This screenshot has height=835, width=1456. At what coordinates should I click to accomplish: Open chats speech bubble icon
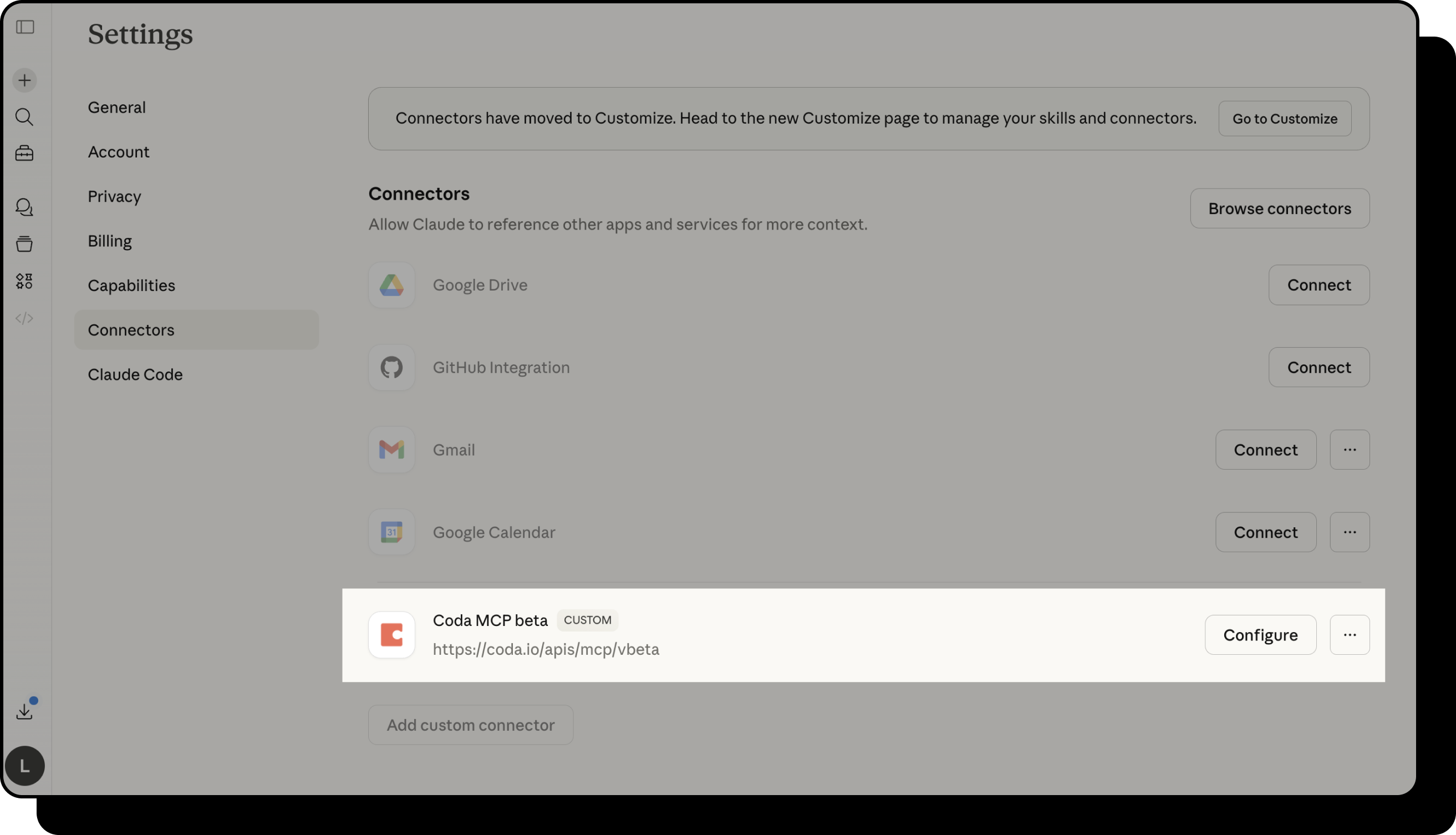[x=24, y=207]
